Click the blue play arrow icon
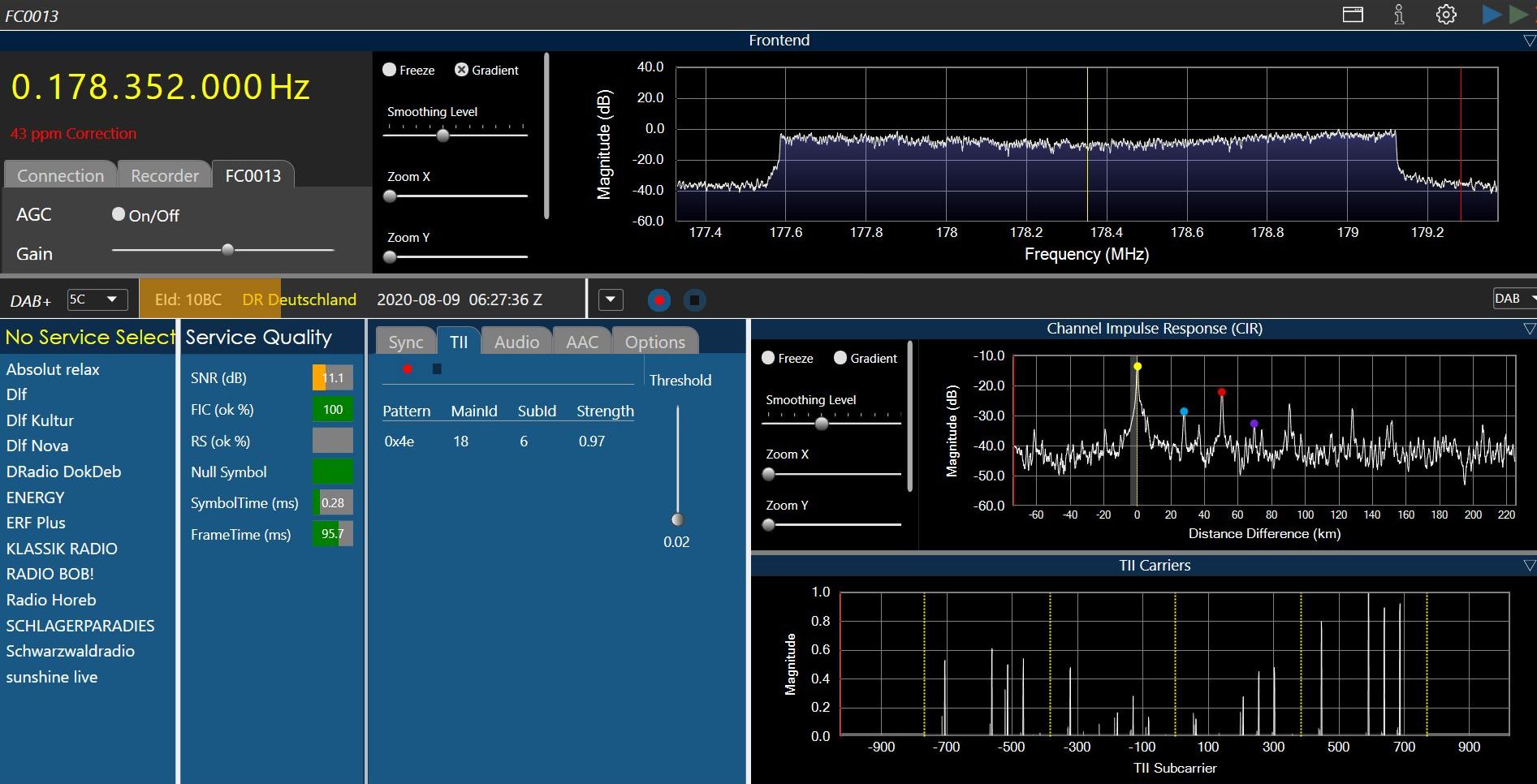This screenshot has height=784, width=1537. click(x=1492, y=15)
